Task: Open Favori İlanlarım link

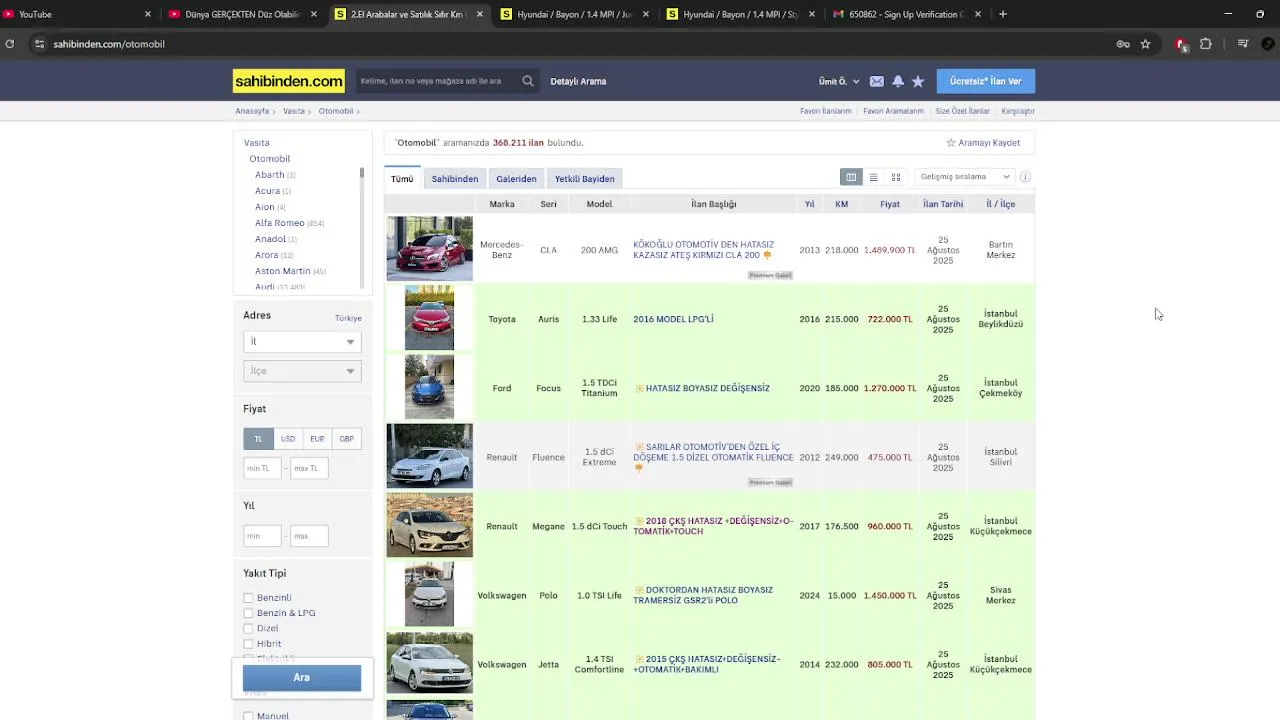Action: (x=826, y=111)
